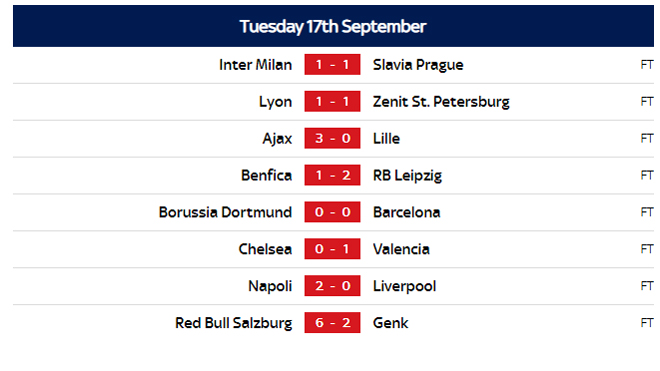Viewport: 660px width, 371px height.
Task: Click the Inter Milan 1 - 1 score box
Action: (x=332, y=64)
